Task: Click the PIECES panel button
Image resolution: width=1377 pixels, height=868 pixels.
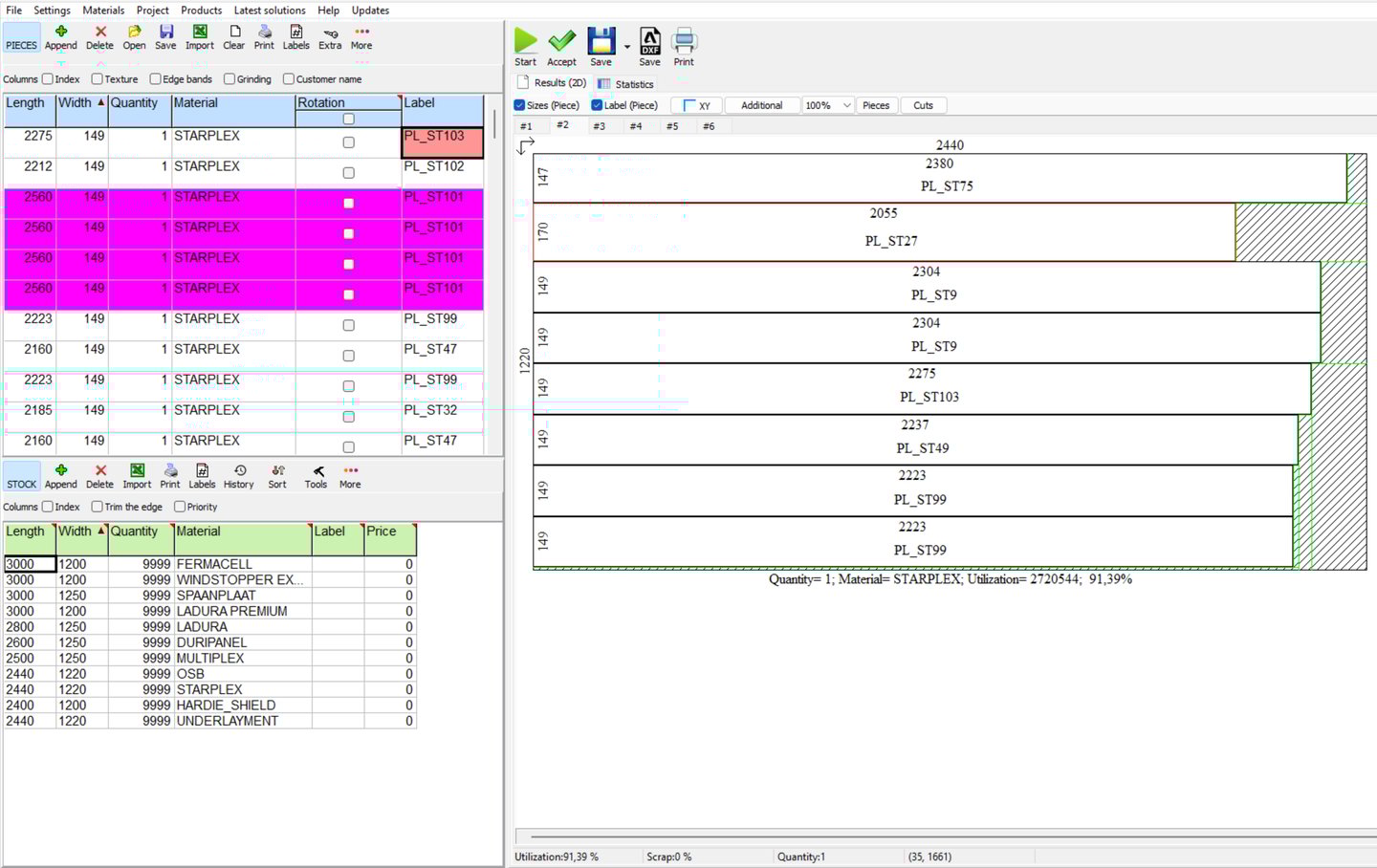Action: point(21,37)
